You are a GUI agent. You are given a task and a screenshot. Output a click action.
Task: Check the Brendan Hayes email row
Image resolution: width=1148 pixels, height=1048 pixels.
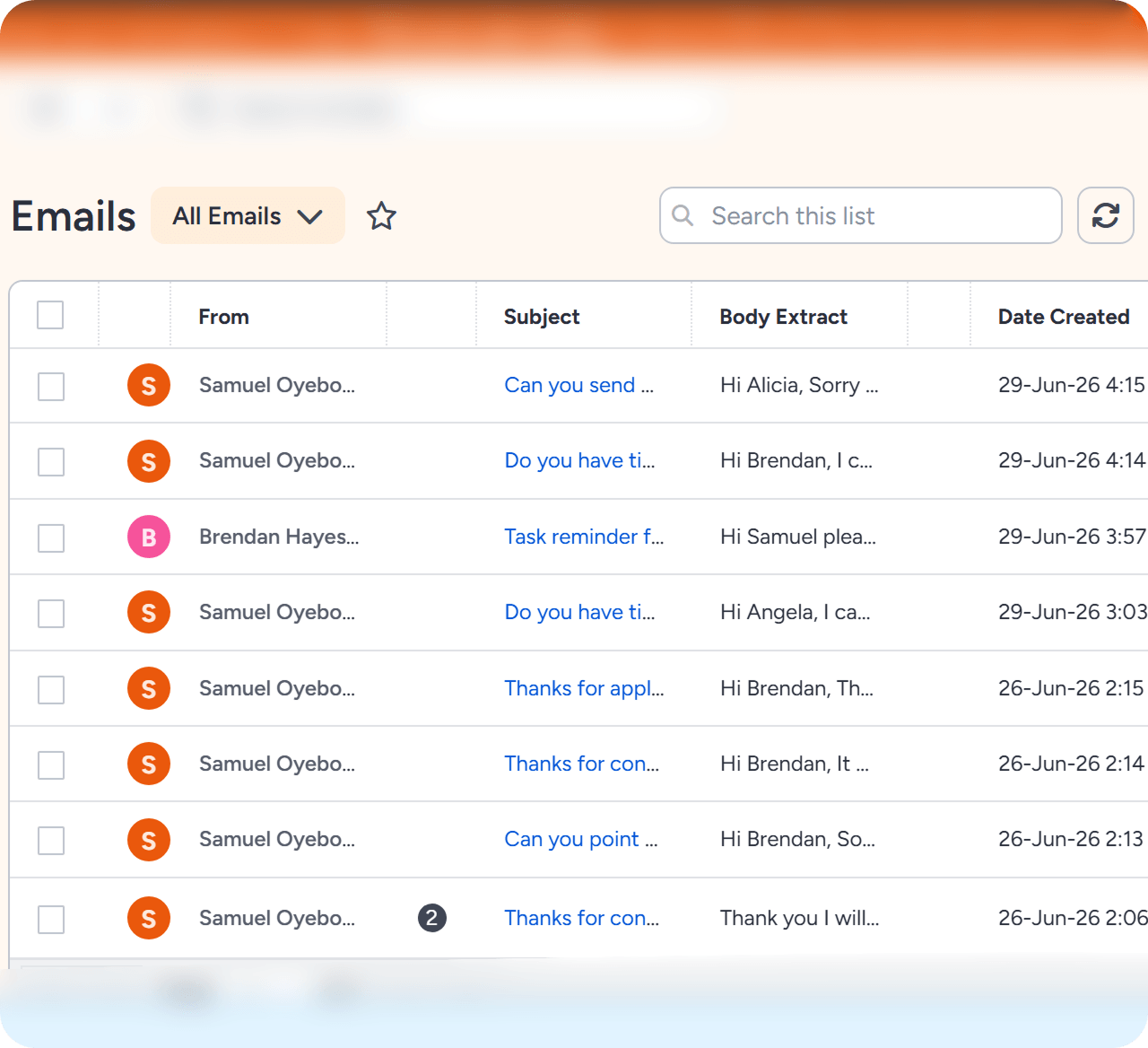click(x=51, y=538)
